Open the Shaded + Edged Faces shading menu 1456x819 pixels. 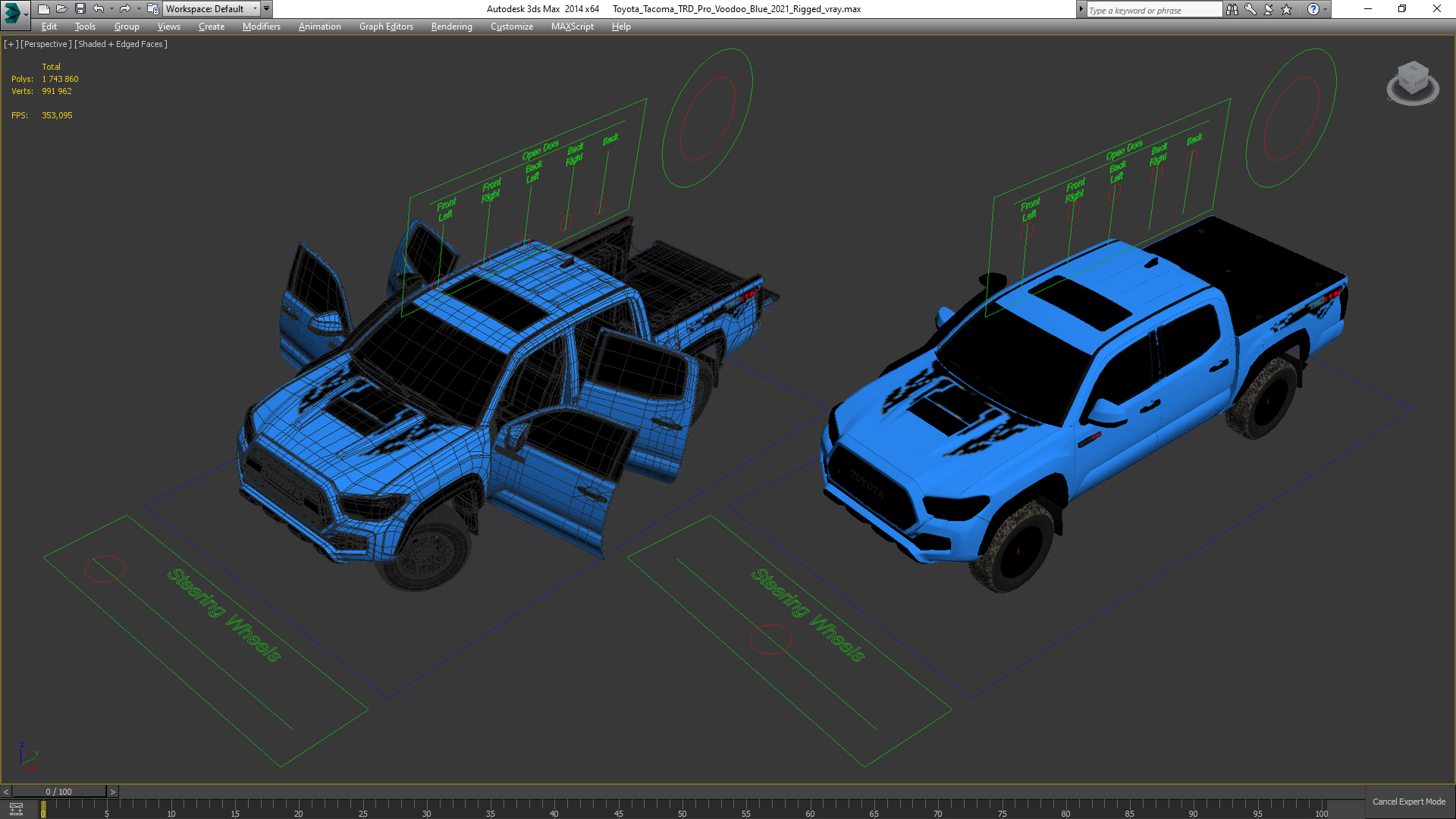click(x=121, y=44)
